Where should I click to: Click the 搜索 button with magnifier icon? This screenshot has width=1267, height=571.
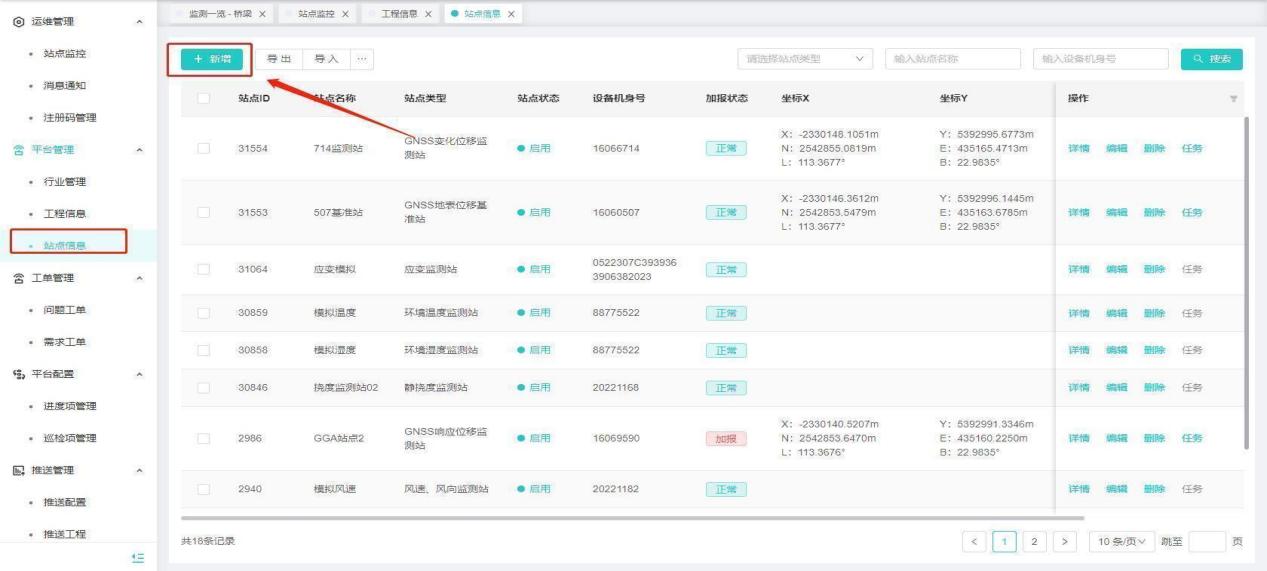[1211, 60]
